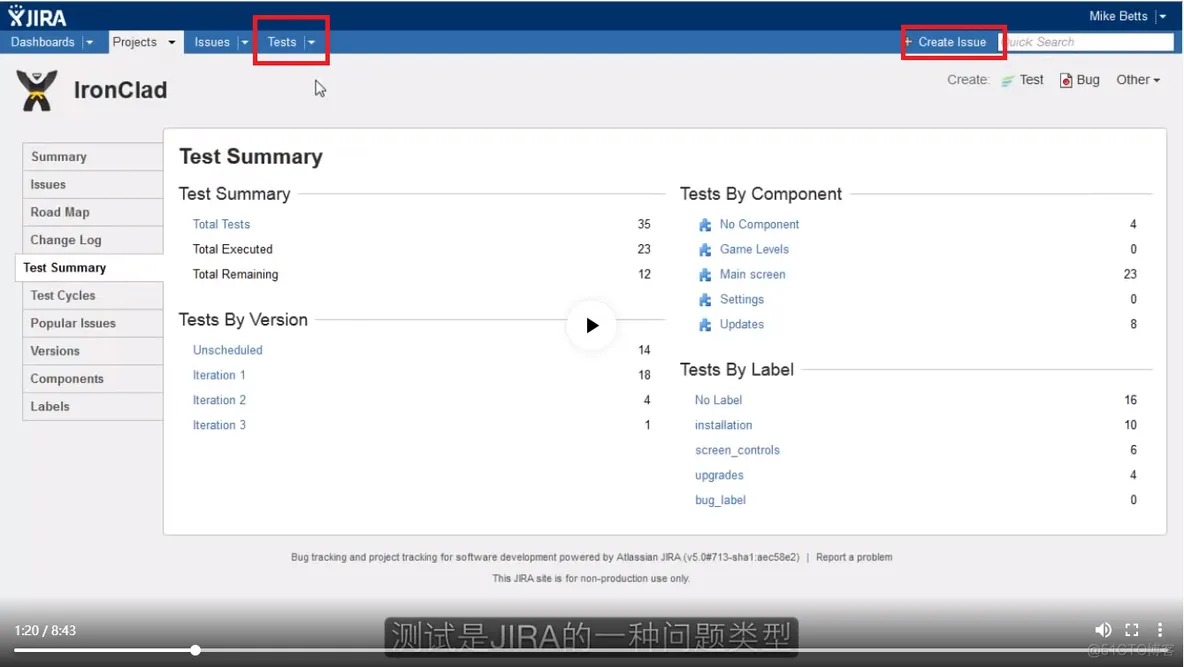
Task: Open the Change Log tab
Action: pyautogui.click(x=93, y=240)
